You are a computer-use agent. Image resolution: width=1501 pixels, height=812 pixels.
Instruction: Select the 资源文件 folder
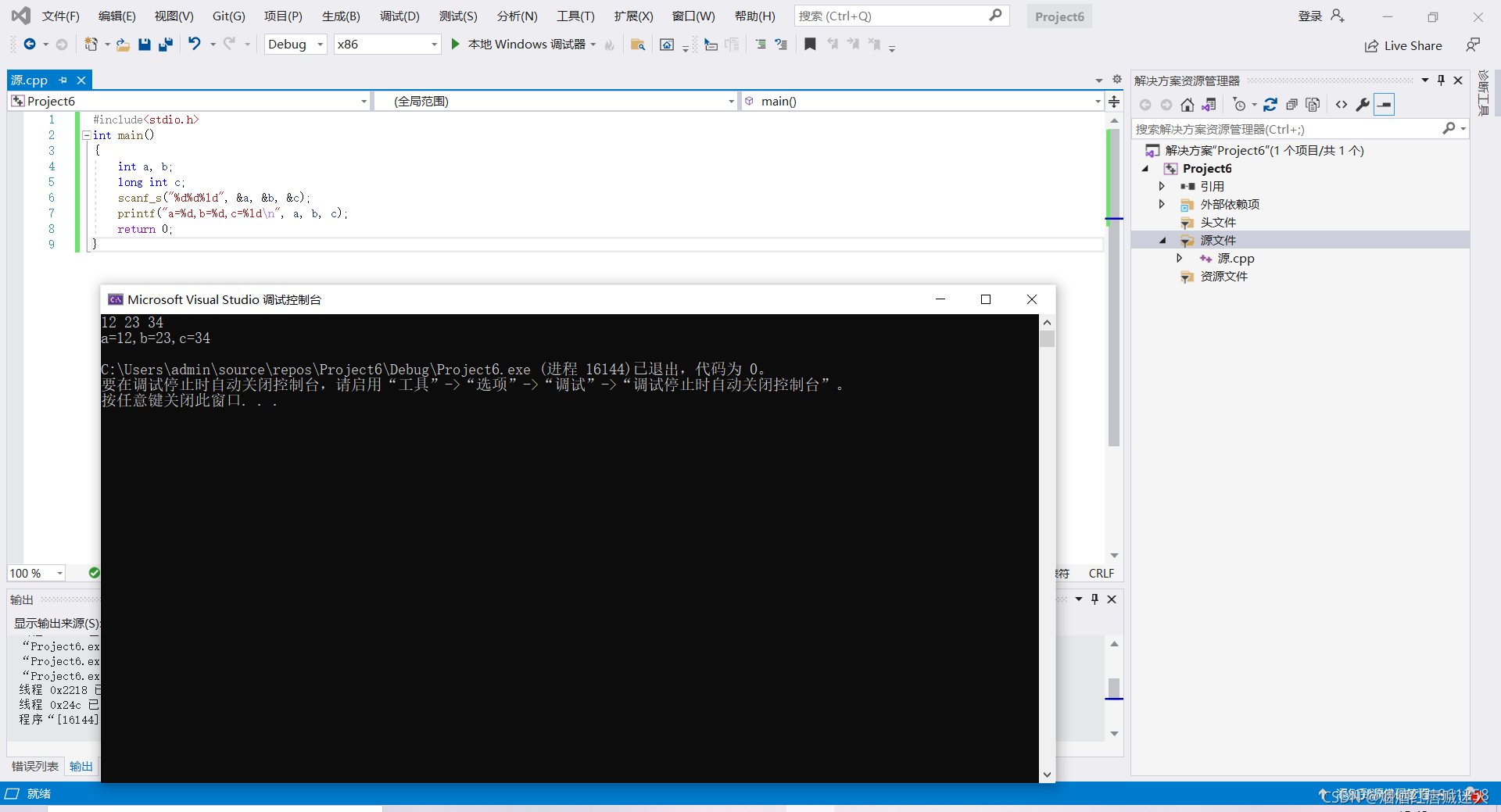(x=1224, y=276)
